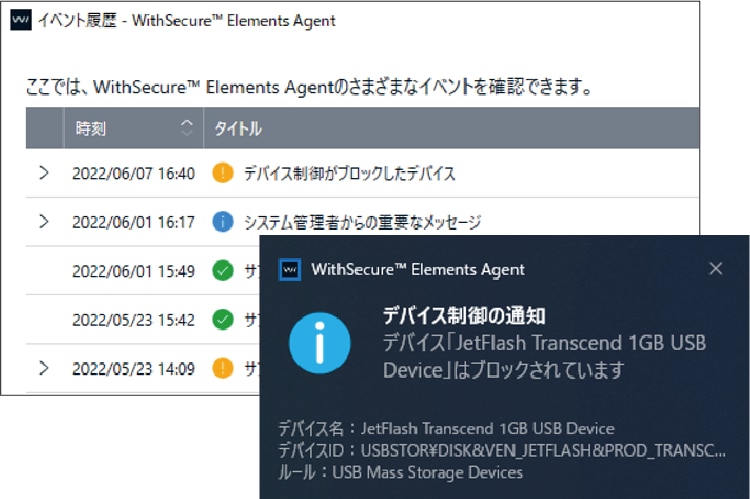Click the blue info icon on 2022/06/01 16:17 row
The height and width of the screenshot is (499, 750).
[x=223, y=222]
